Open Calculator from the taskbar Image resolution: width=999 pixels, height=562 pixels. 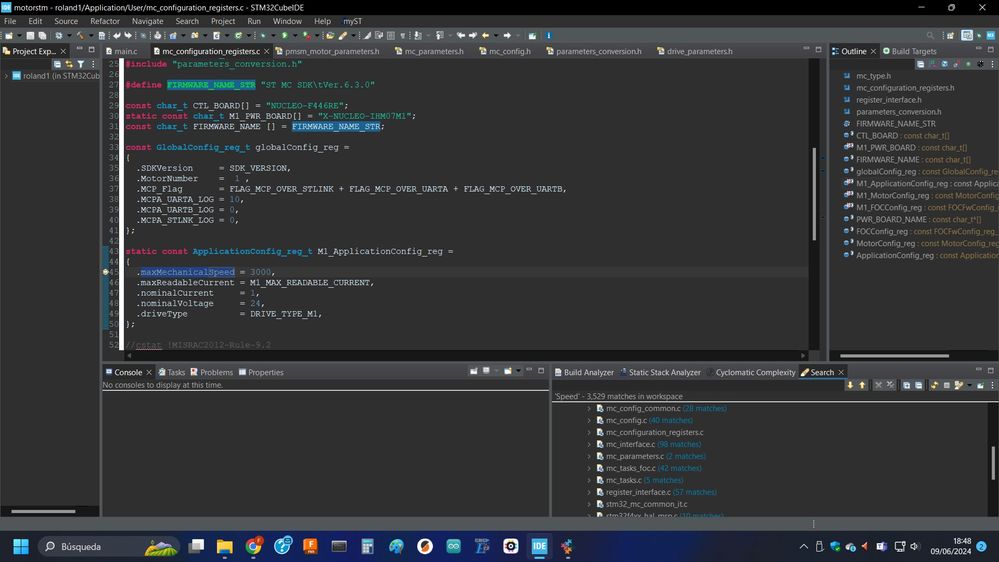coord(368,547)
